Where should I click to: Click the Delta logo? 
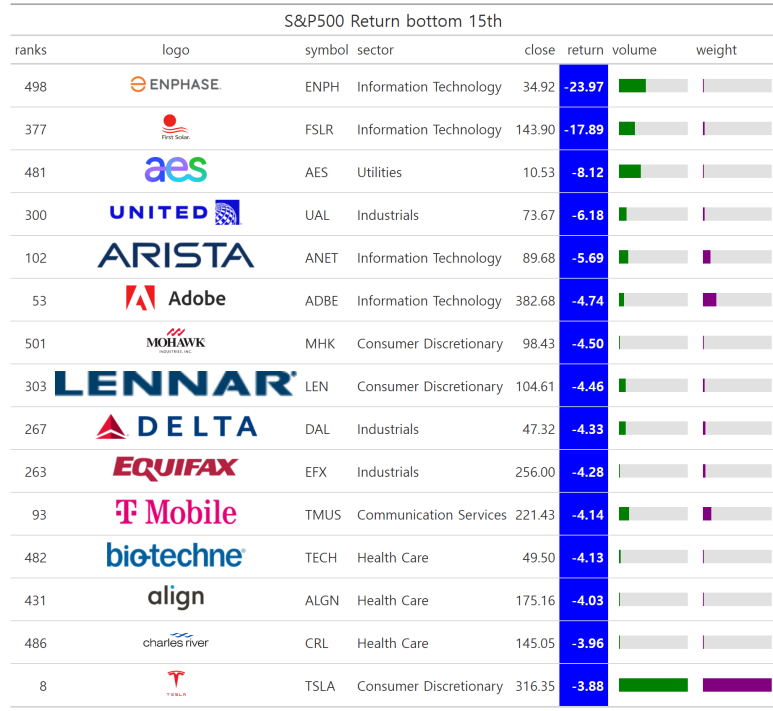tap(176, 427)
